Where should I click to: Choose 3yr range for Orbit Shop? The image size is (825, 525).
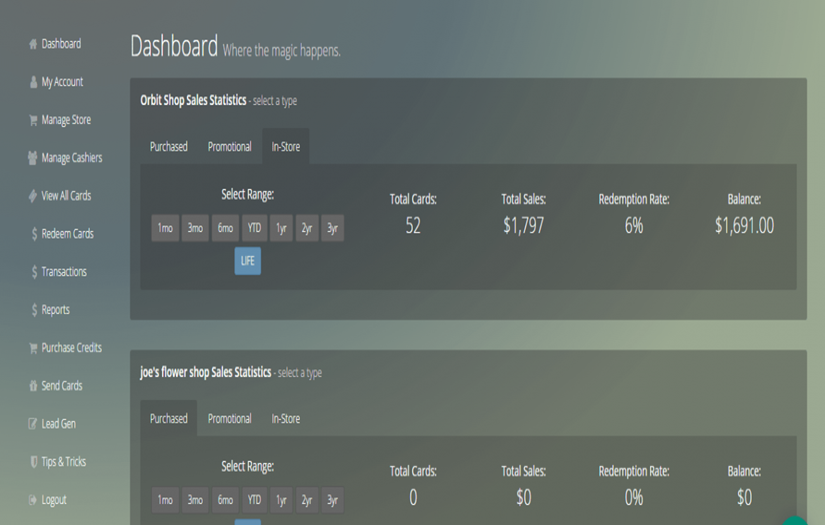[333, 228]
